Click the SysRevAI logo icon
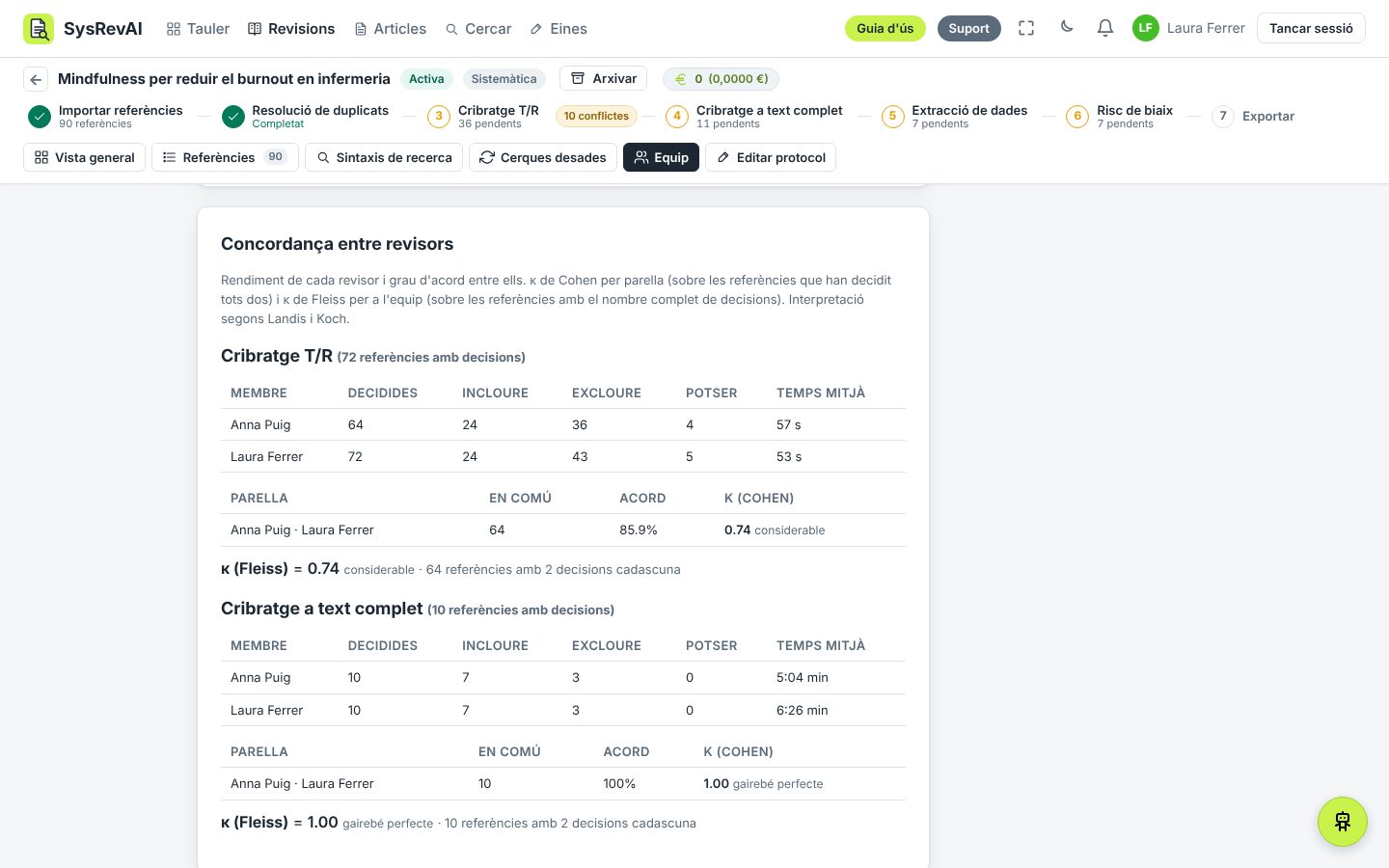This screenshot has height=868, width=1389. 39,29
